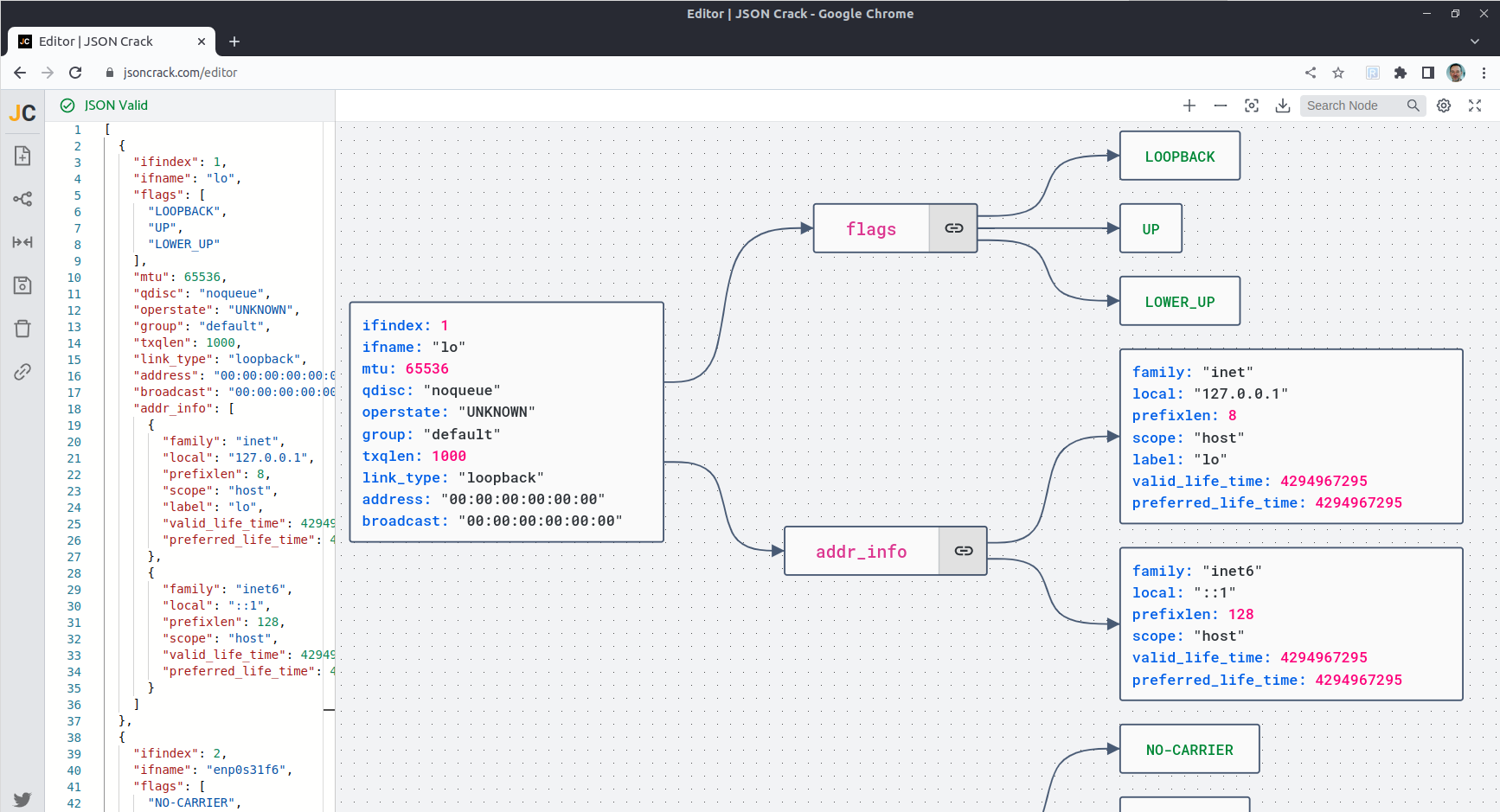Viewport: 1500px width, 812px height.
Task: Open Chrome tab search dropdown
Action: [1475, 42]
